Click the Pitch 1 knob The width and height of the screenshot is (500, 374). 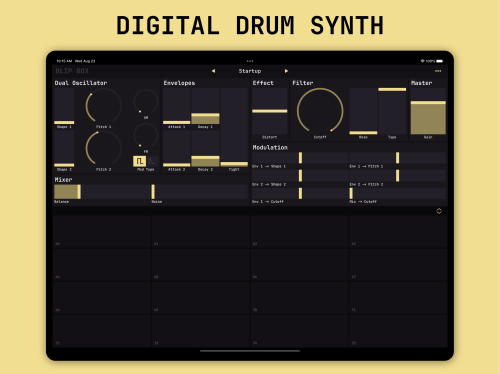(x=103, y=106)
